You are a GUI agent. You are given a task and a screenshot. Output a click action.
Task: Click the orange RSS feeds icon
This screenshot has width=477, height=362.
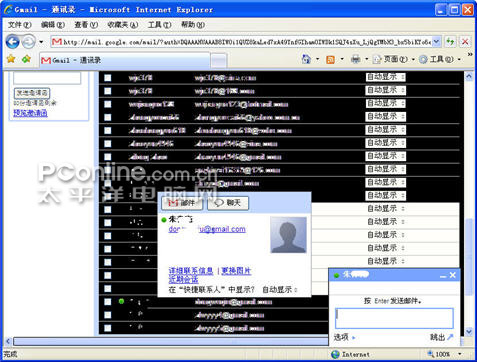(x=330, y=60)
